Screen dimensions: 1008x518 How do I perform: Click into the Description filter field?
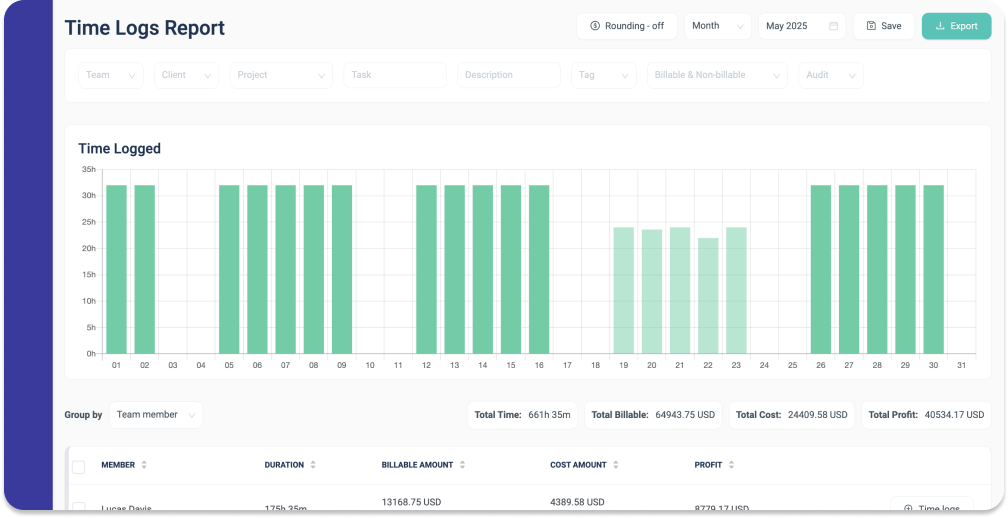point(508,75)
